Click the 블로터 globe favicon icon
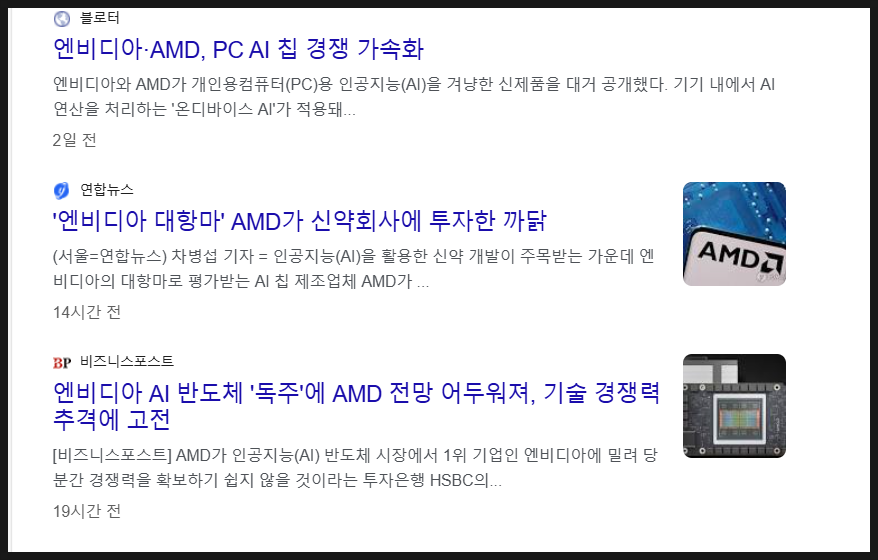Viewport: 878px width, 560px height. click(62, 18)
